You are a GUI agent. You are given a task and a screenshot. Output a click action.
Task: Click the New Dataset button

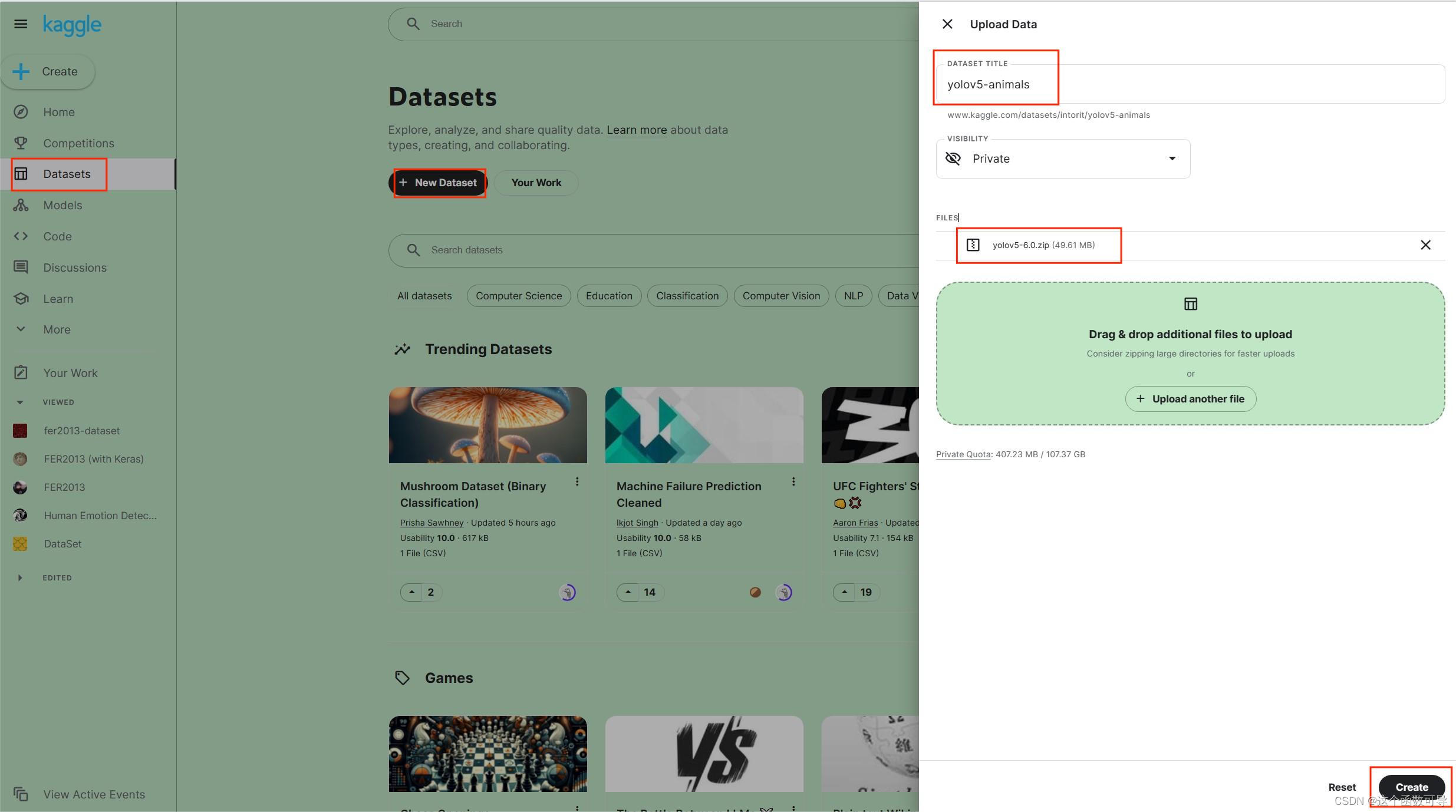(437, 182)
